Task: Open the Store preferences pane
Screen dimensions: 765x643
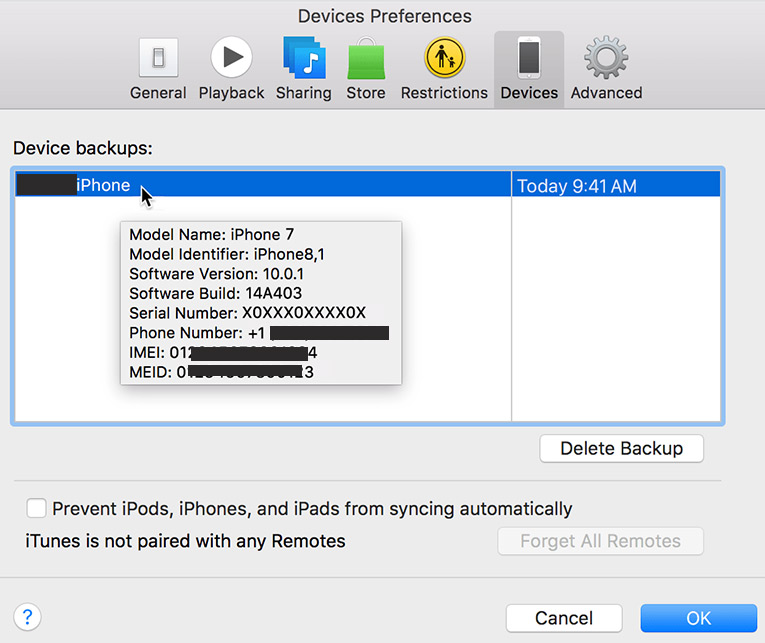Action: pos(366,69)
